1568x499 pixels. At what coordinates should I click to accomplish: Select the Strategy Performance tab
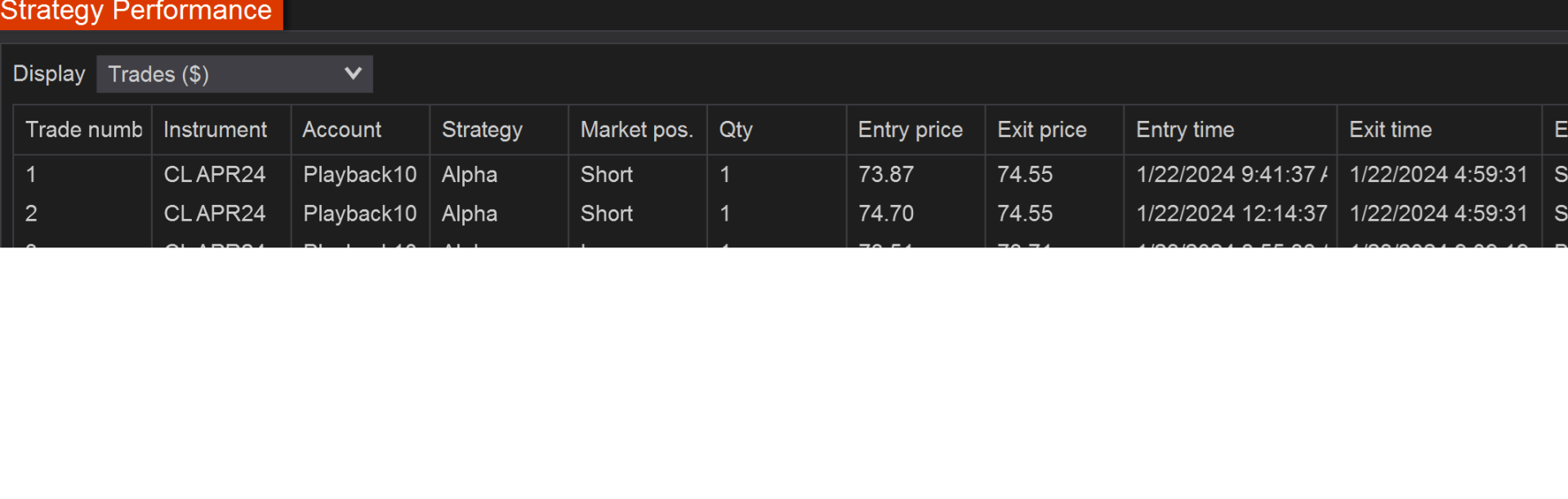[139, 12]
